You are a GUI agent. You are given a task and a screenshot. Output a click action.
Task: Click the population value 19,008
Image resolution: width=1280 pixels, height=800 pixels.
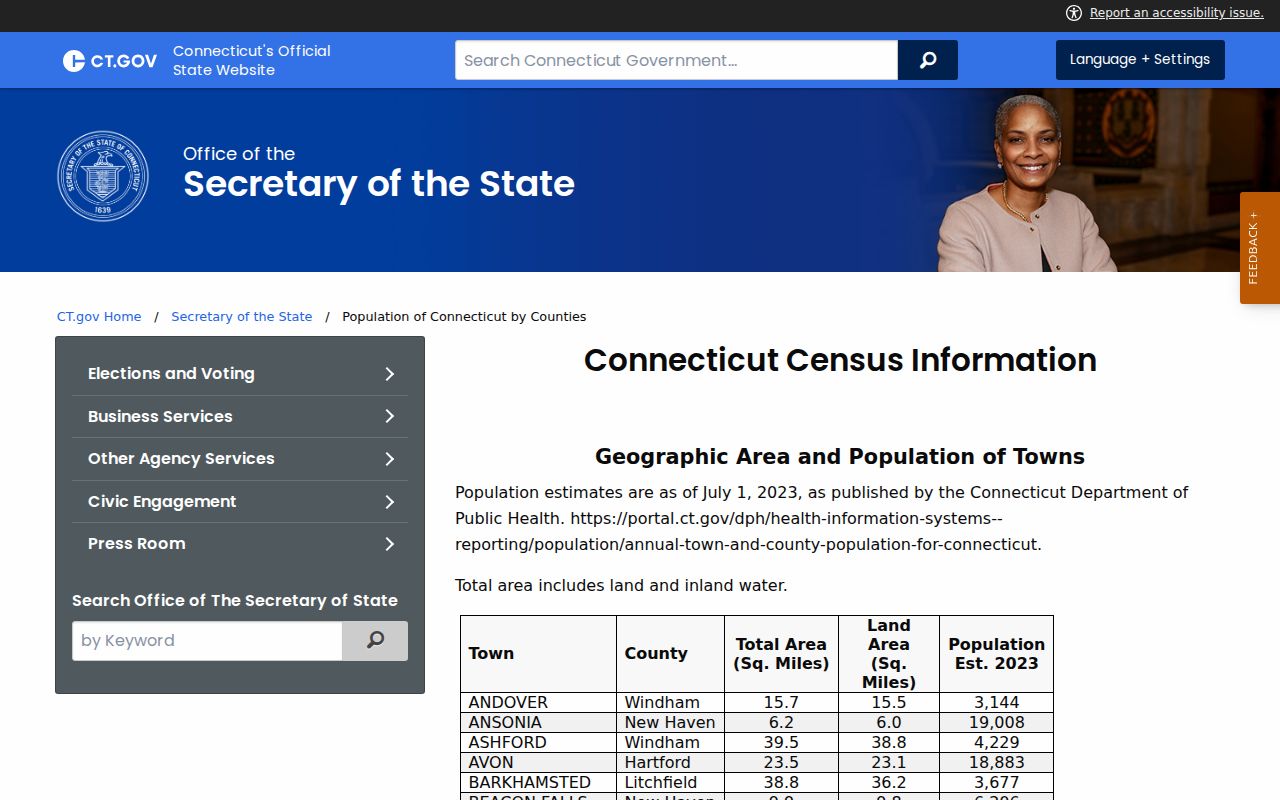click(x=997, y=723)
